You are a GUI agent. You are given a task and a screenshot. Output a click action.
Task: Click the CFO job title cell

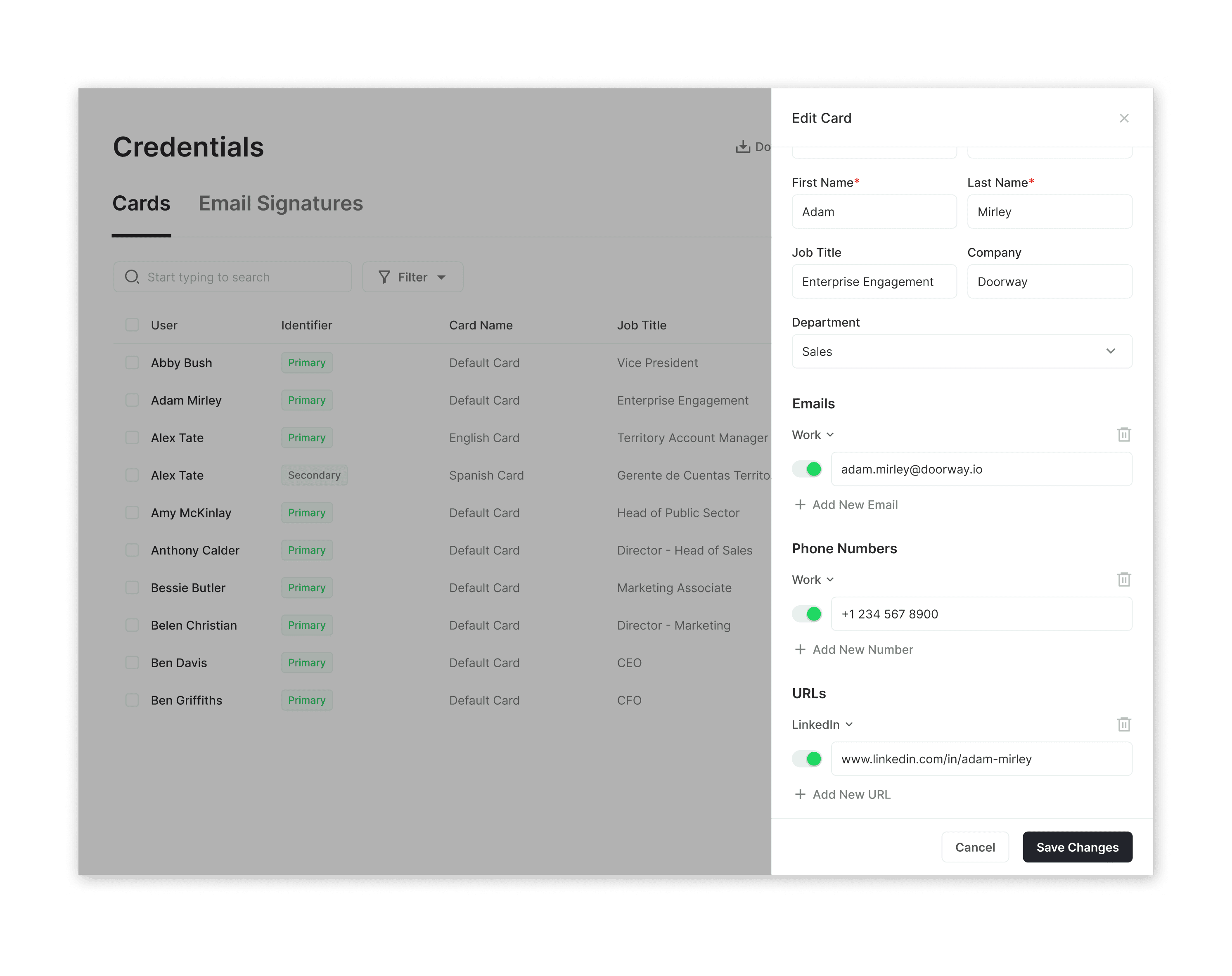coord(628,701)
